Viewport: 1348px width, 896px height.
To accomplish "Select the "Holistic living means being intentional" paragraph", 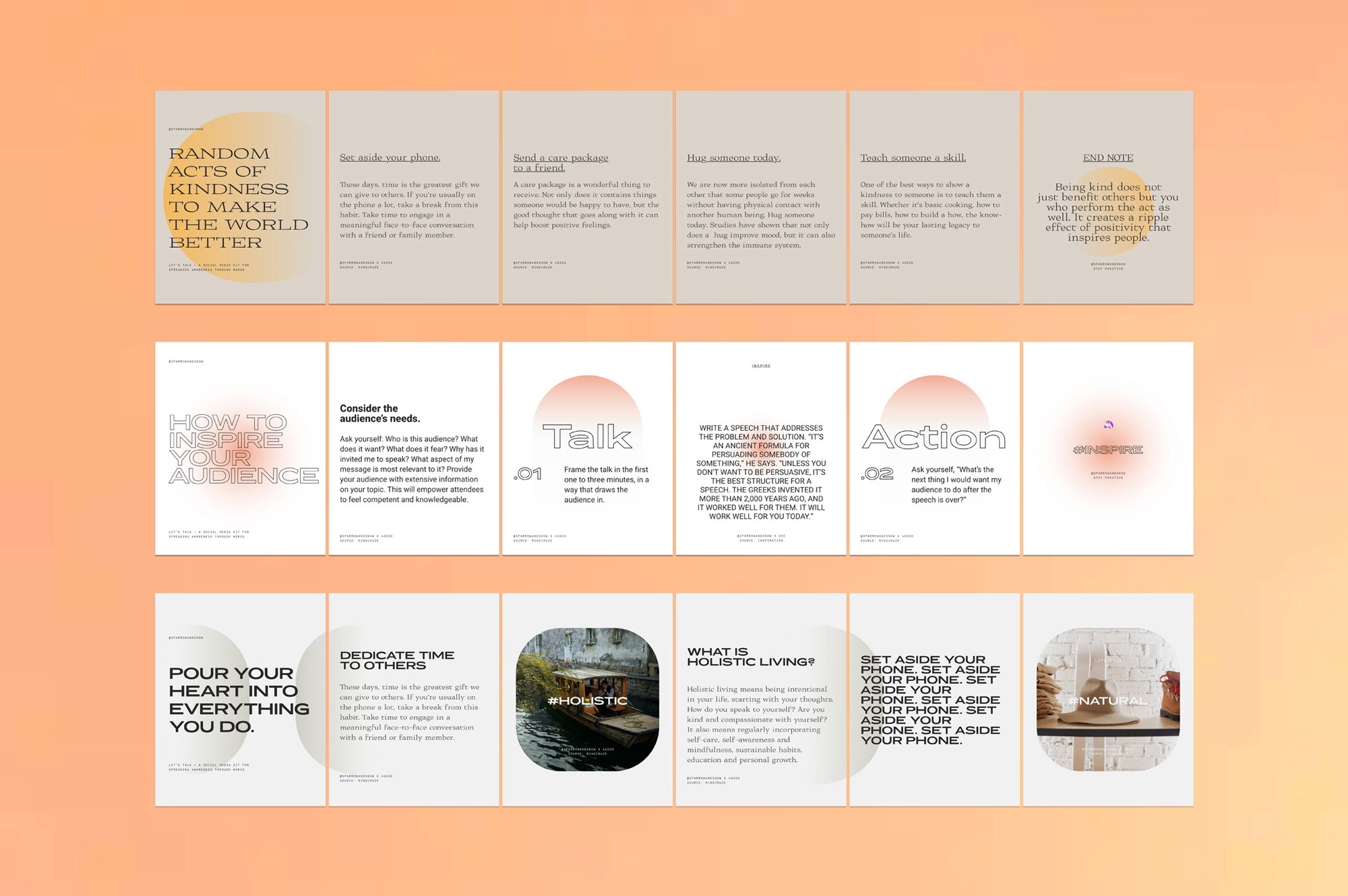I will pyautogui.click(x=760, y=724).
